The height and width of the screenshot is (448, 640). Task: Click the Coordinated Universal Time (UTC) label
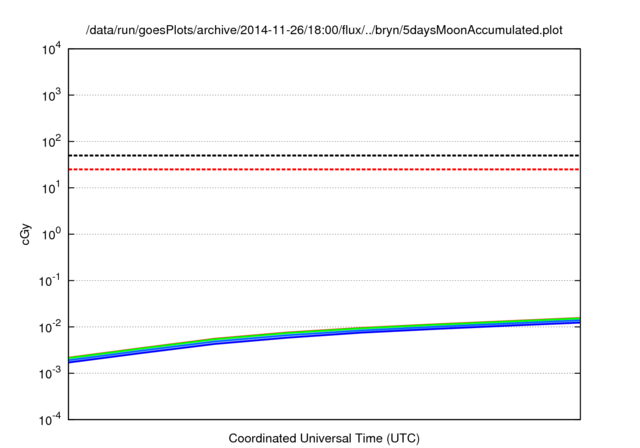point(324,438)
